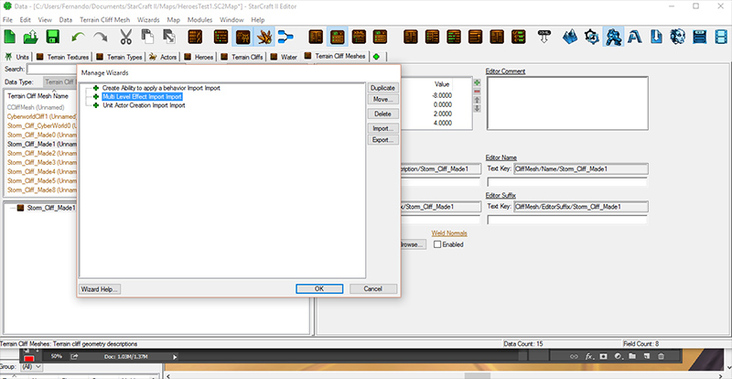Click the green plus add value icon

pos(477,83)
